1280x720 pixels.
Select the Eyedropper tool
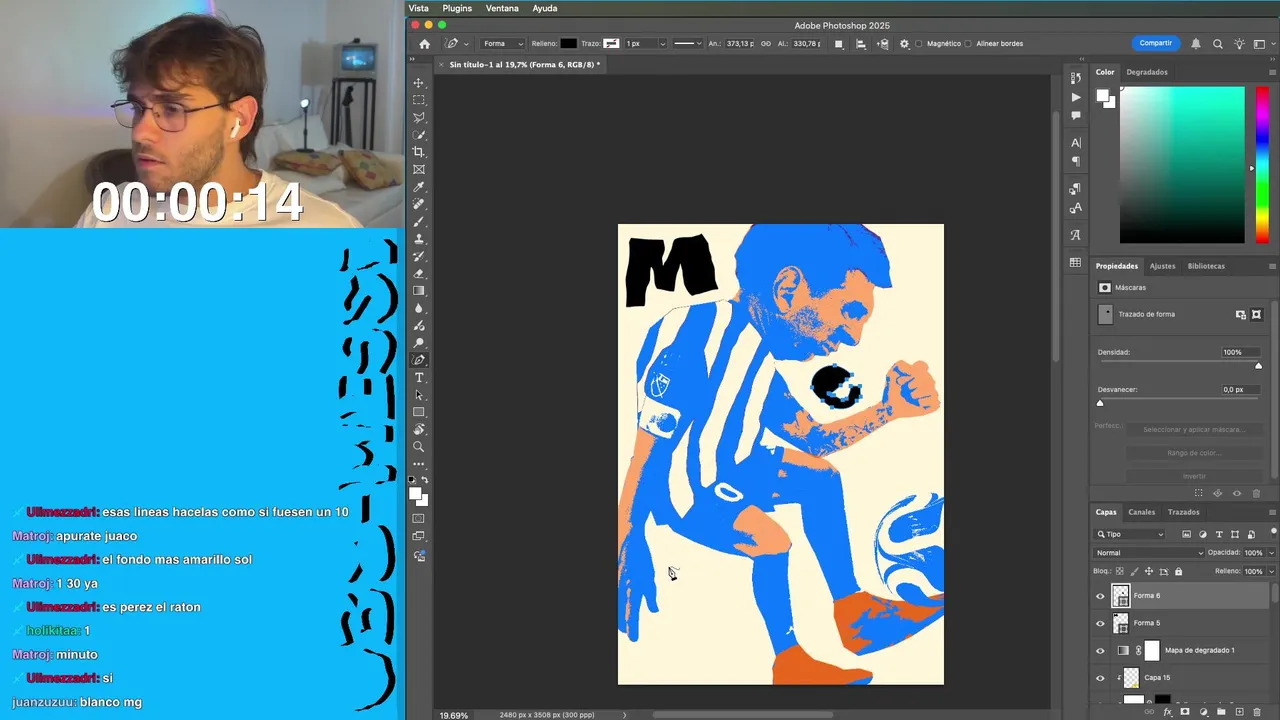pyautogui.click(x=419, y=187)
